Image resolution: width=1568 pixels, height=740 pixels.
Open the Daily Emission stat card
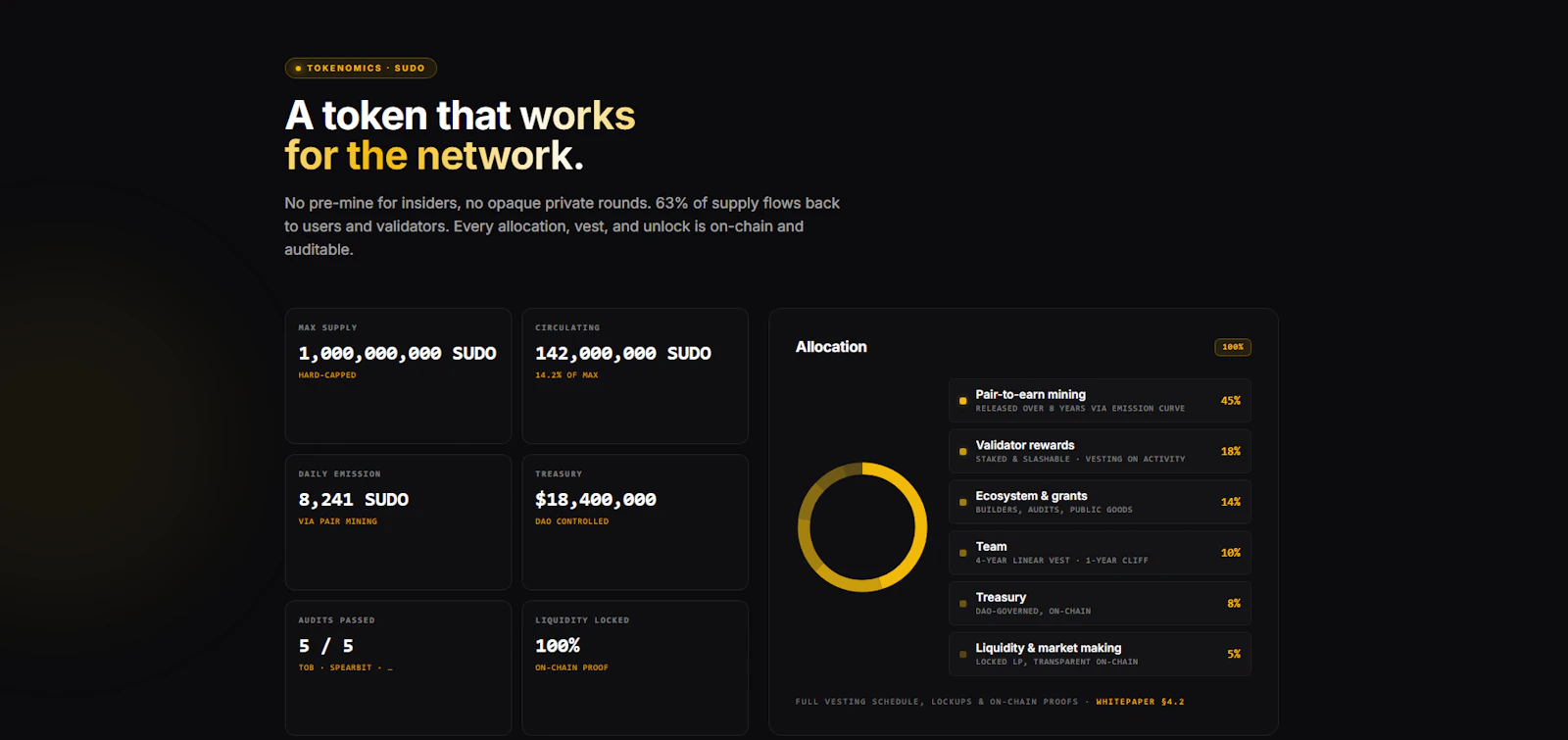pos(398,522)
